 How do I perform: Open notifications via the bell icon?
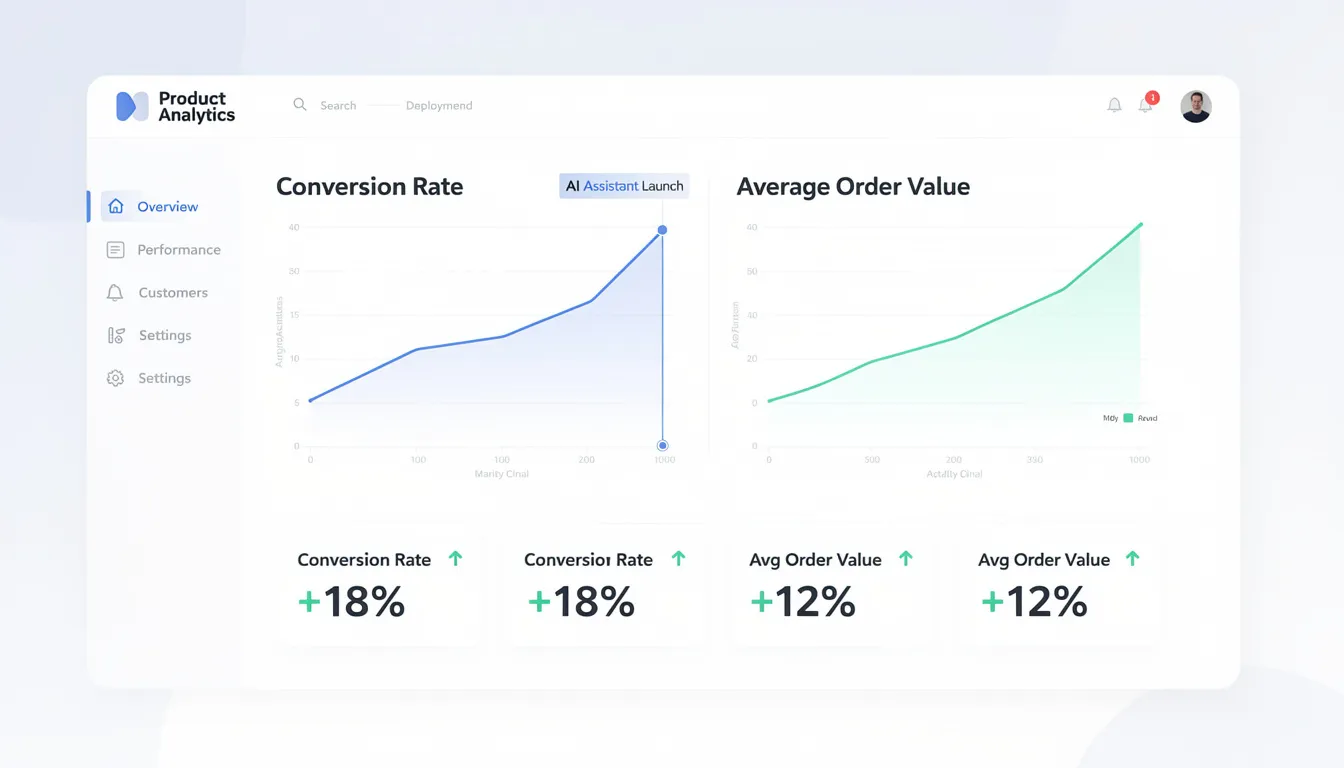coord(1145,104)
